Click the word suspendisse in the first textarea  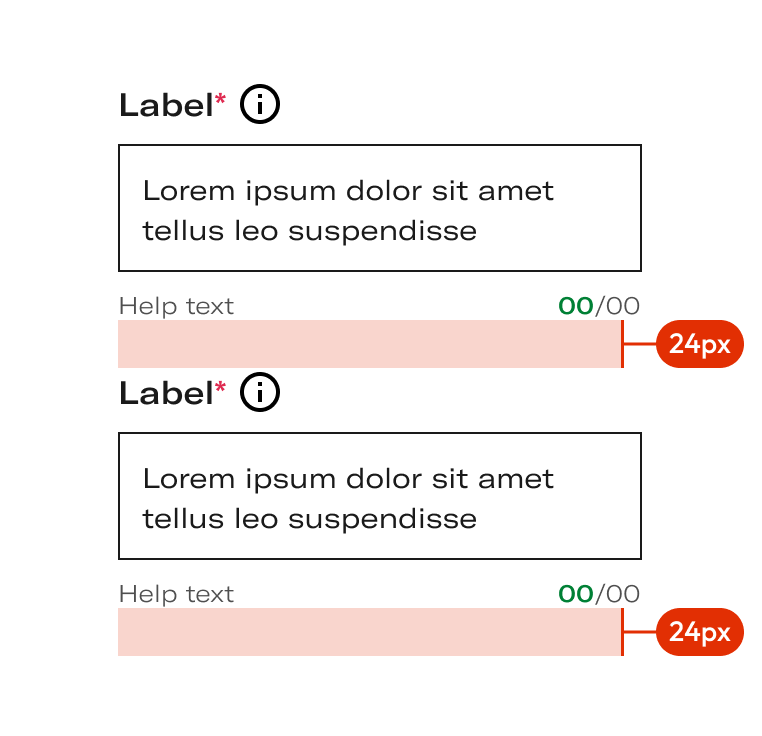tap(382, 231)
